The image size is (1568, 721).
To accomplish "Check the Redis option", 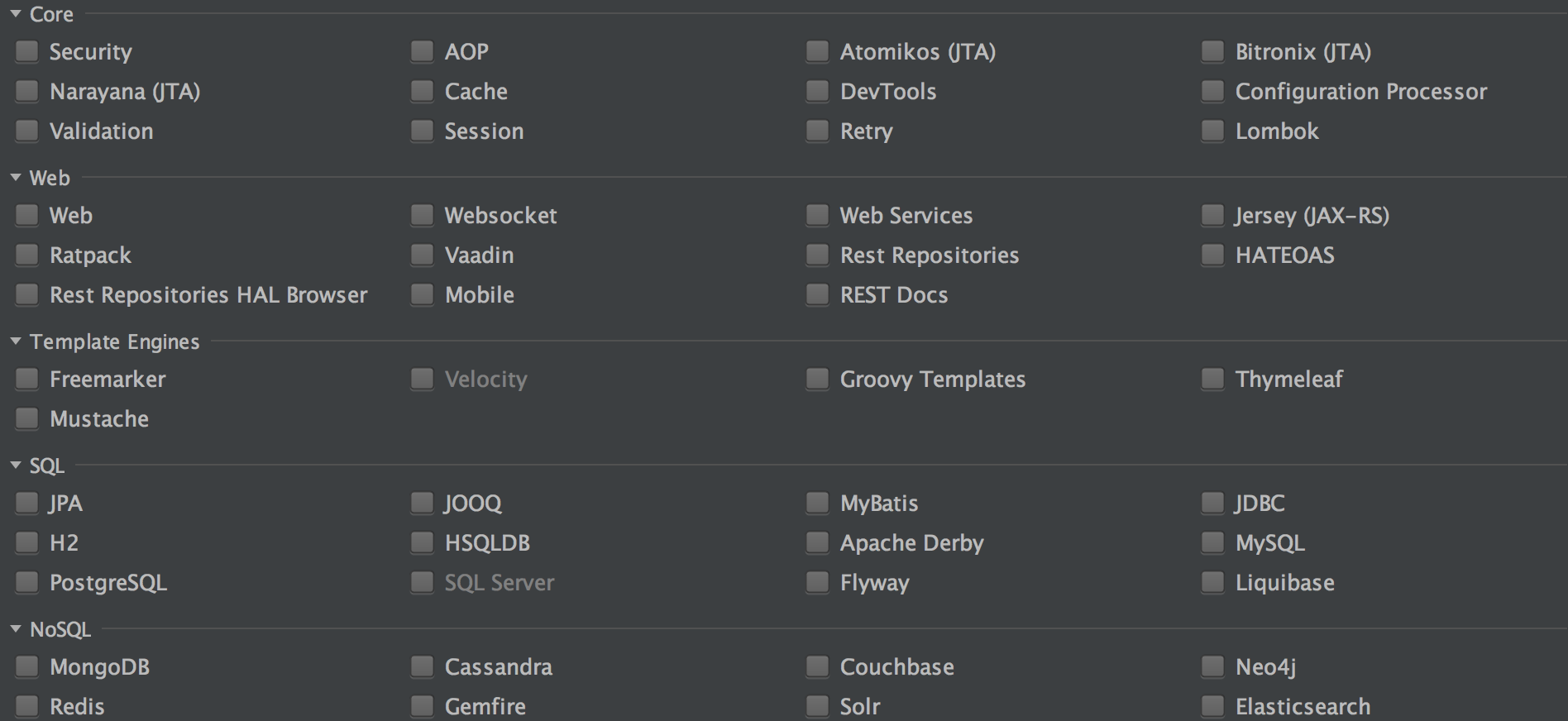I will click(x=27, y=707).
